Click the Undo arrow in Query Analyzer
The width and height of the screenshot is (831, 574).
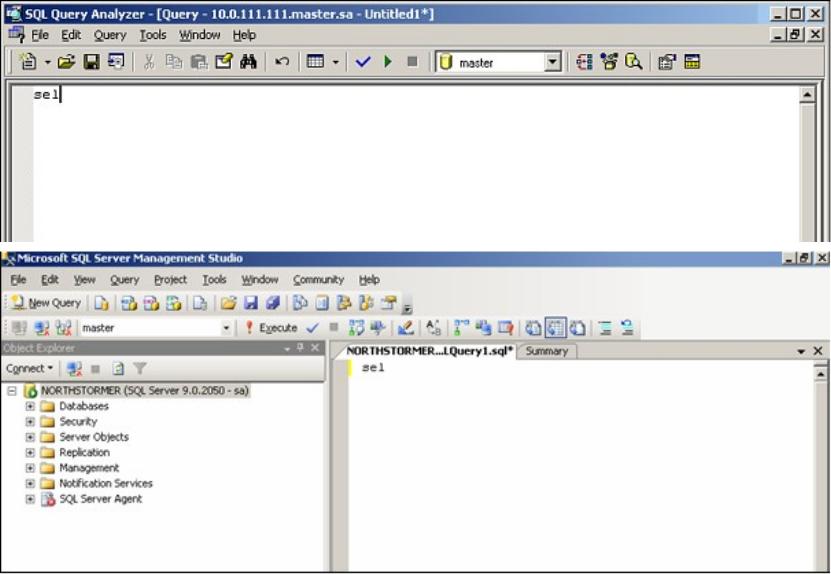tap(281, 62)
